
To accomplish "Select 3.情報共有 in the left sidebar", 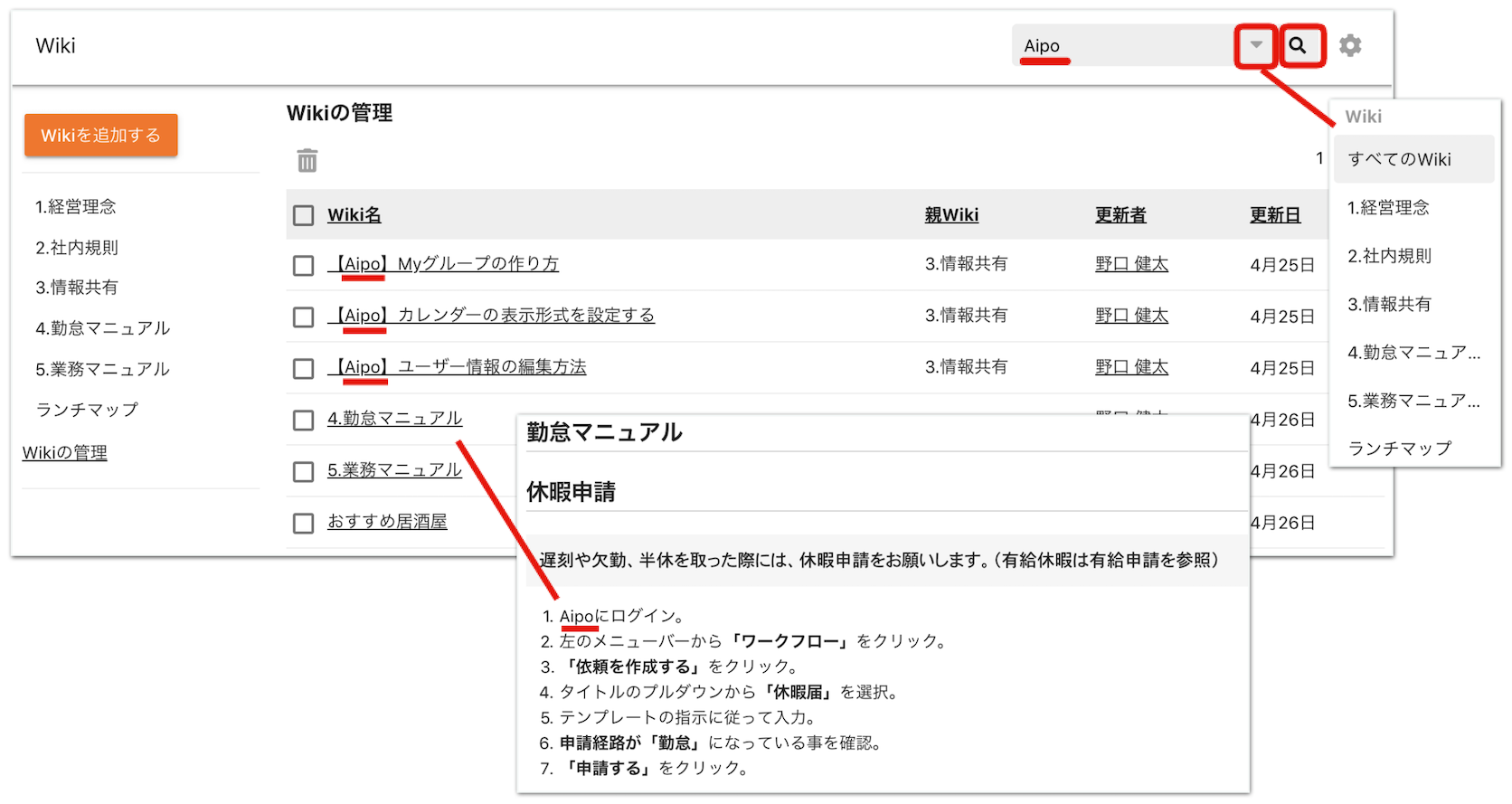I will pyautogui.click(x=77, y=287).
